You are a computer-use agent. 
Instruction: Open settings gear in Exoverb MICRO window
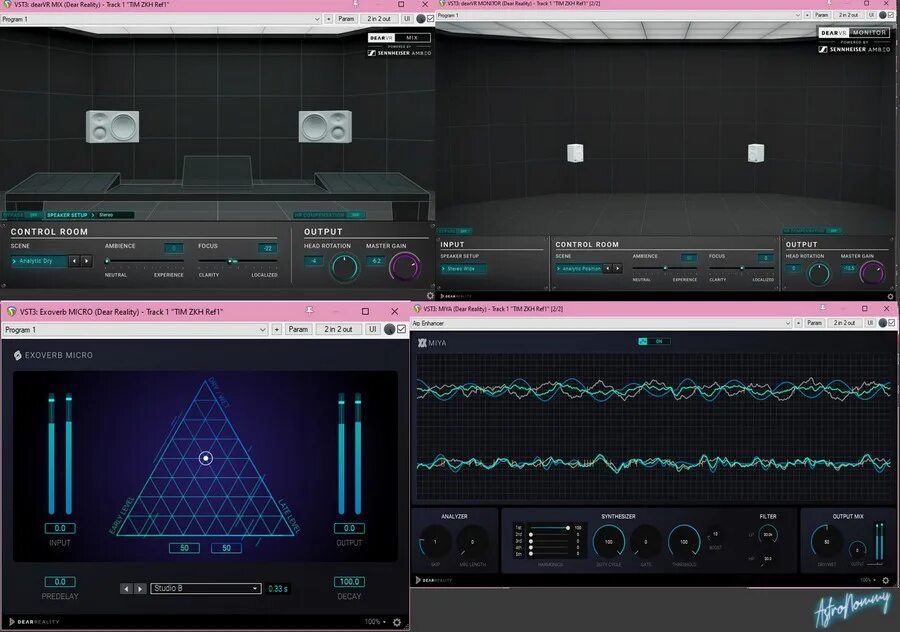click(x=397, y=622)
